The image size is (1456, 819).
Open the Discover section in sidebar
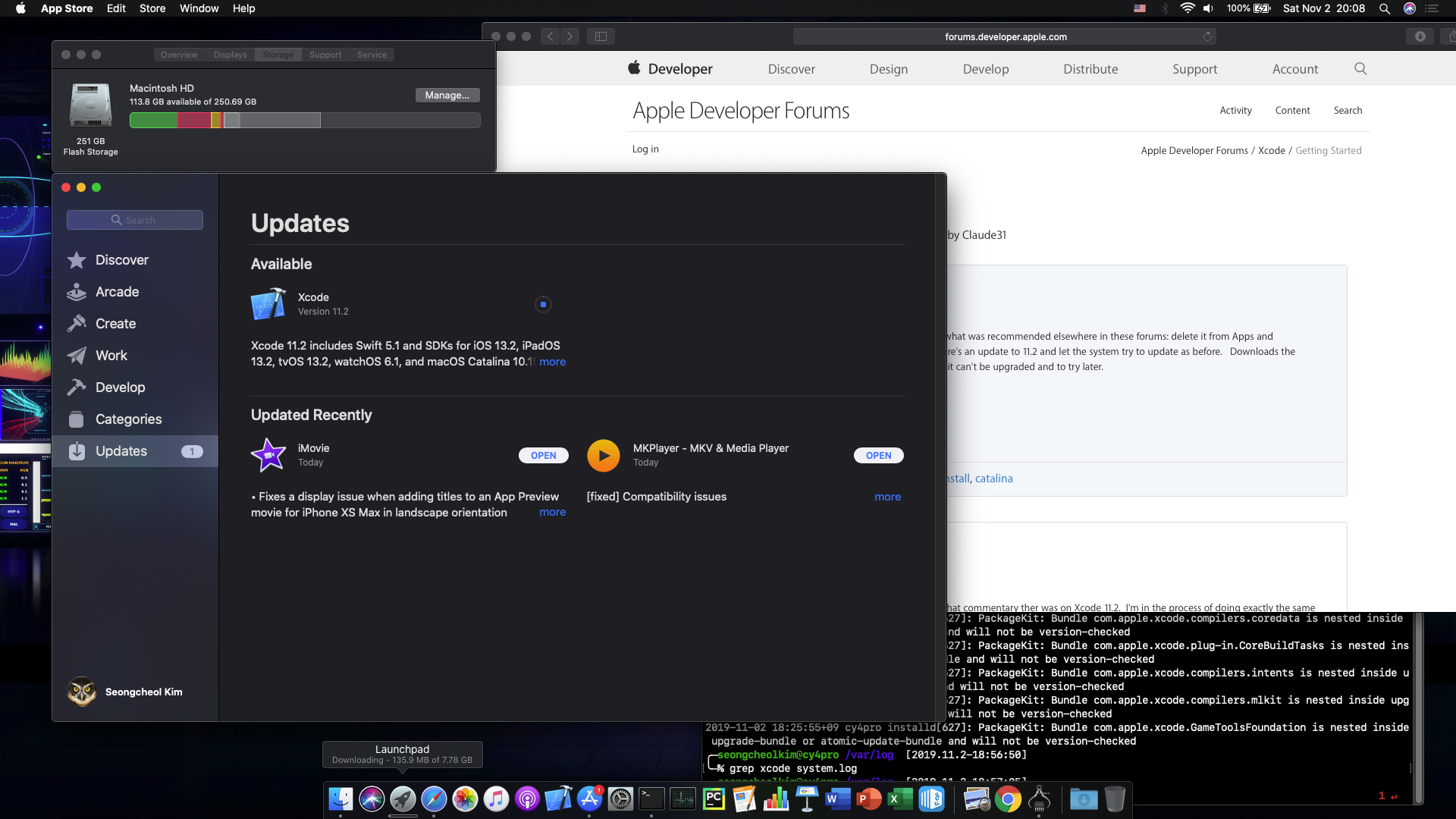[x=121, y=260]
